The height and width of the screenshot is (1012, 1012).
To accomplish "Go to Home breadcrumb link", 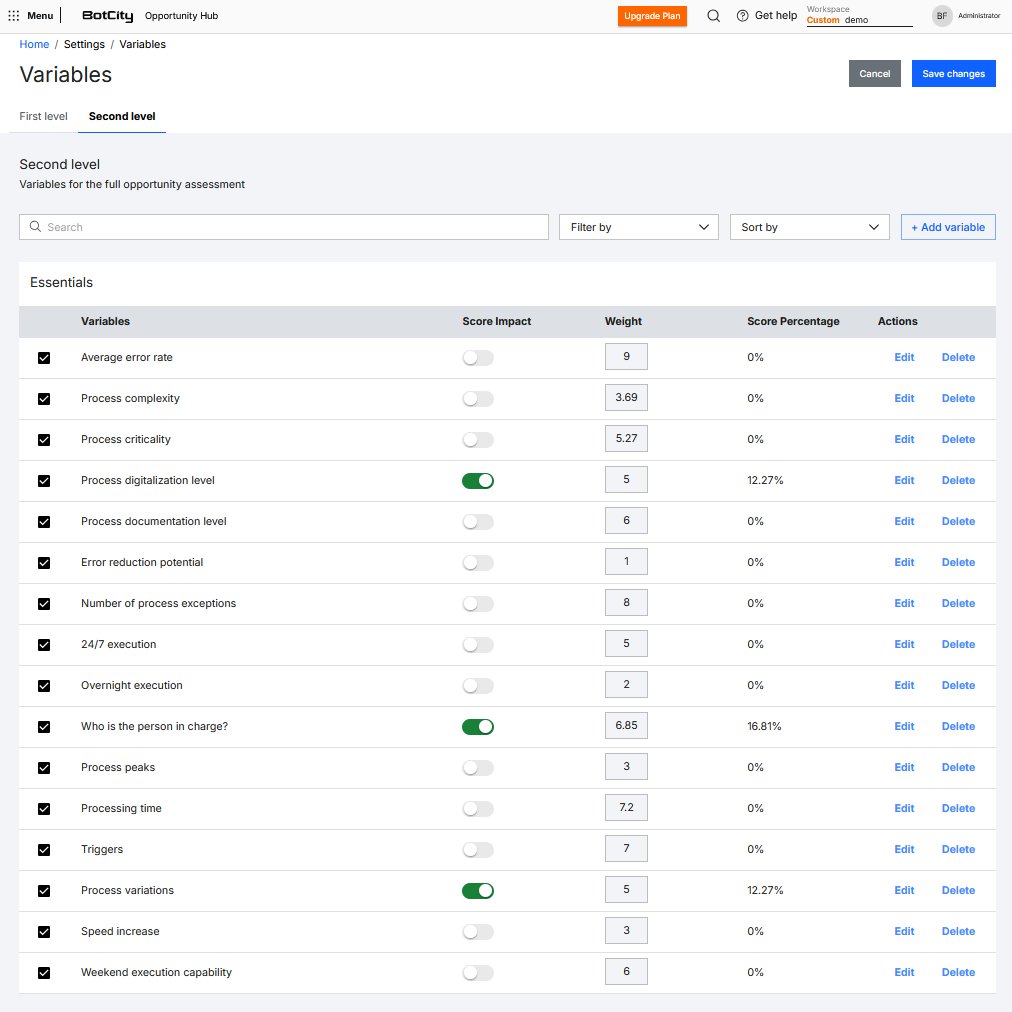I will [34, 44].
